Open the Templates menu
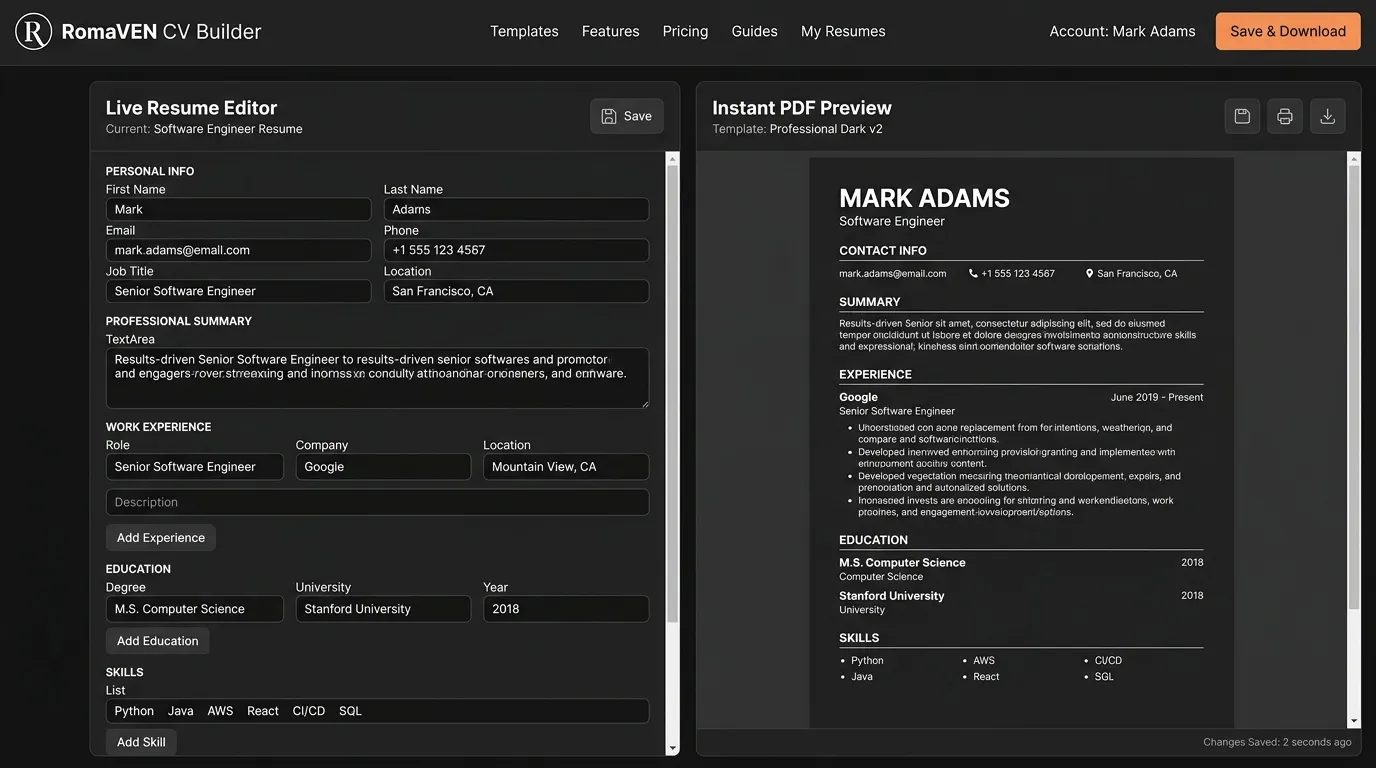The image size is (1376, 768). point(524,31)
